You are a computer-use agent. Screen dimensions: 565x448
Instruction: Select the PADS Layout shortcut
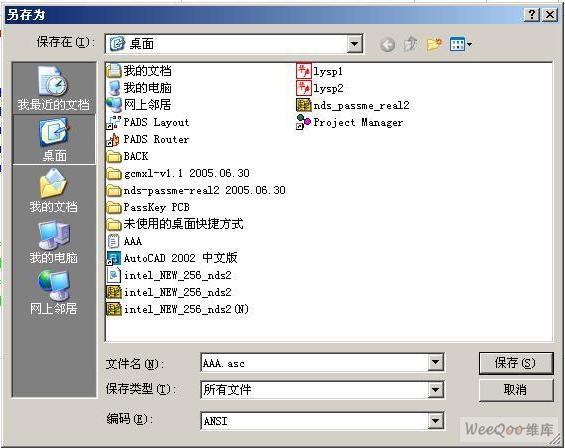[x=148, y=122]
